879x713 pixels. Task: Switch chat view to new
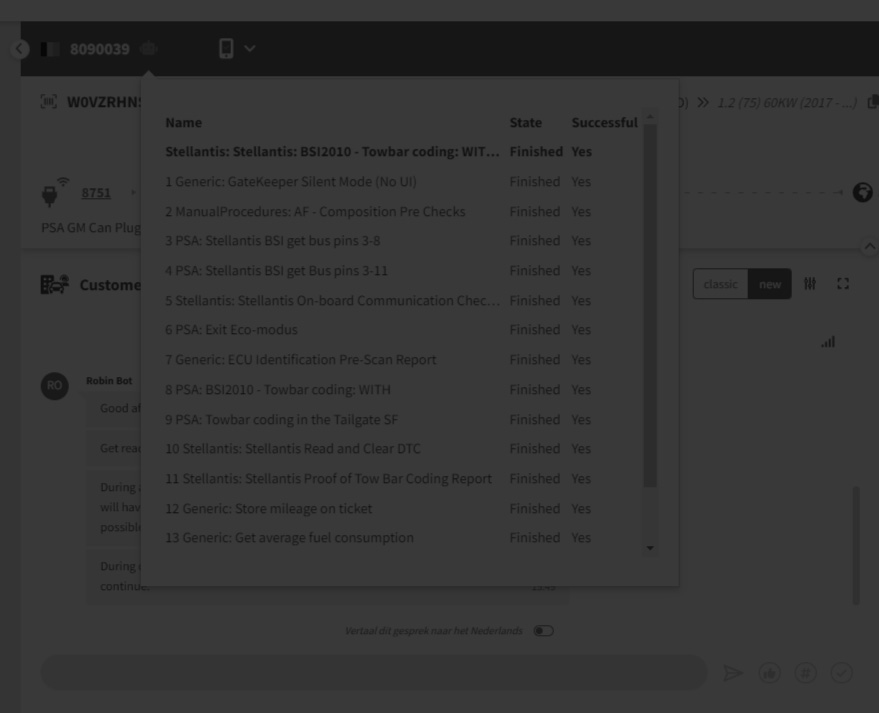pos(770,284)
